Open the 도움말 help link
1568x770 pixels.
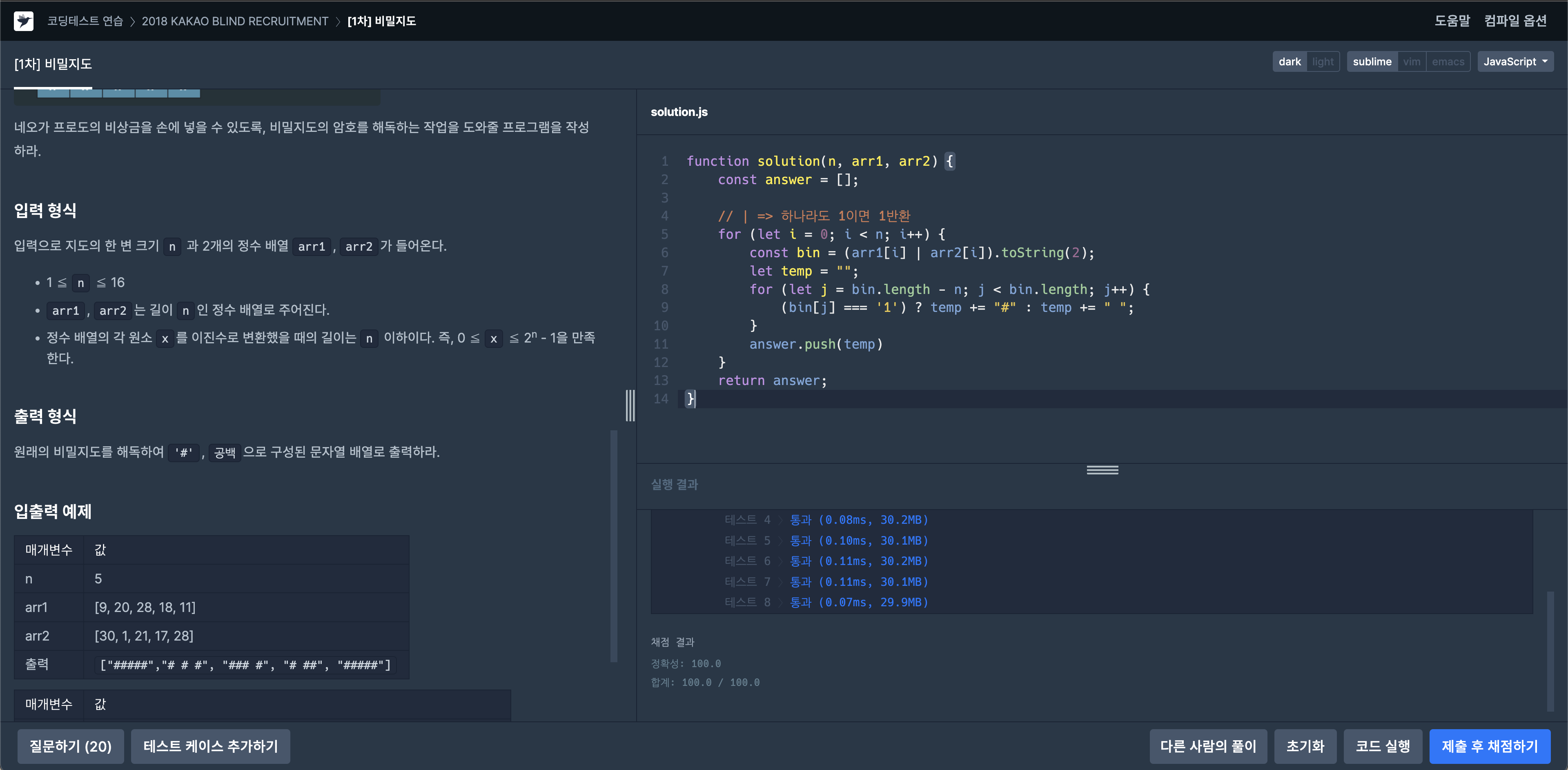pos(1452,21)
